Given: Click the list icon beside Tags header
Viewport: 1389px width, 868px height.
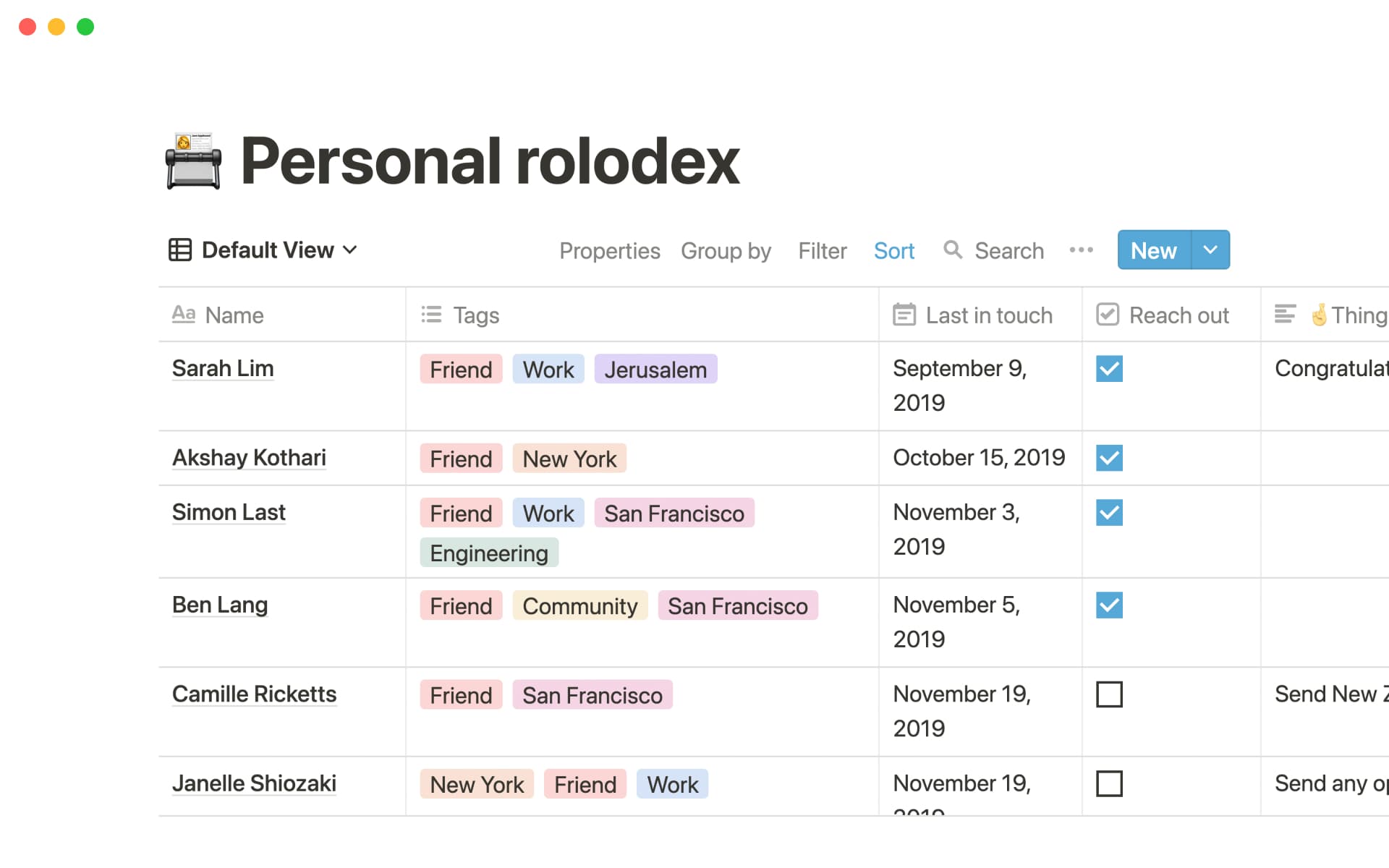Looking at the screenshot, I should click(x=430, y=315).
